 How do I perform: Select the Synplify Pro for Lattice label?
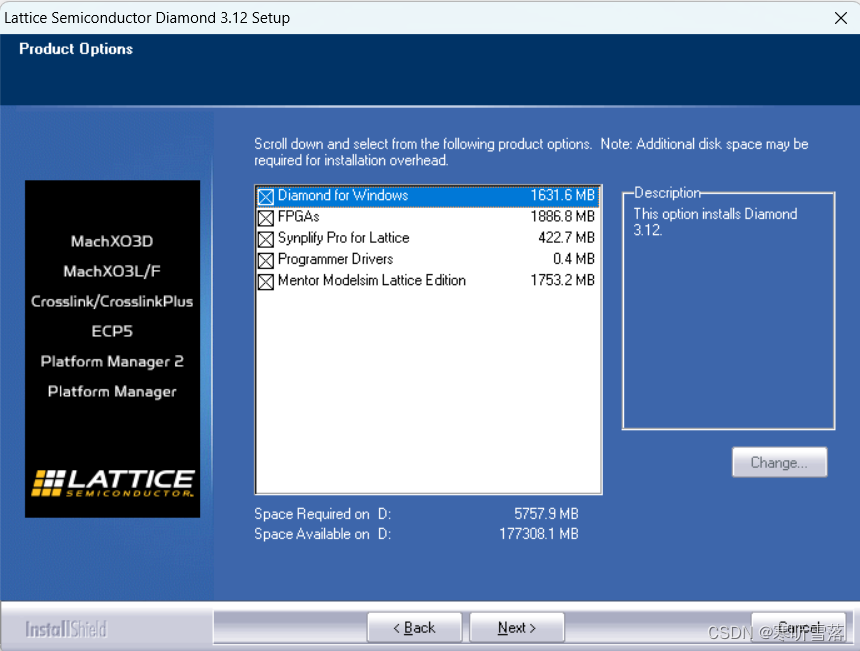343,238
